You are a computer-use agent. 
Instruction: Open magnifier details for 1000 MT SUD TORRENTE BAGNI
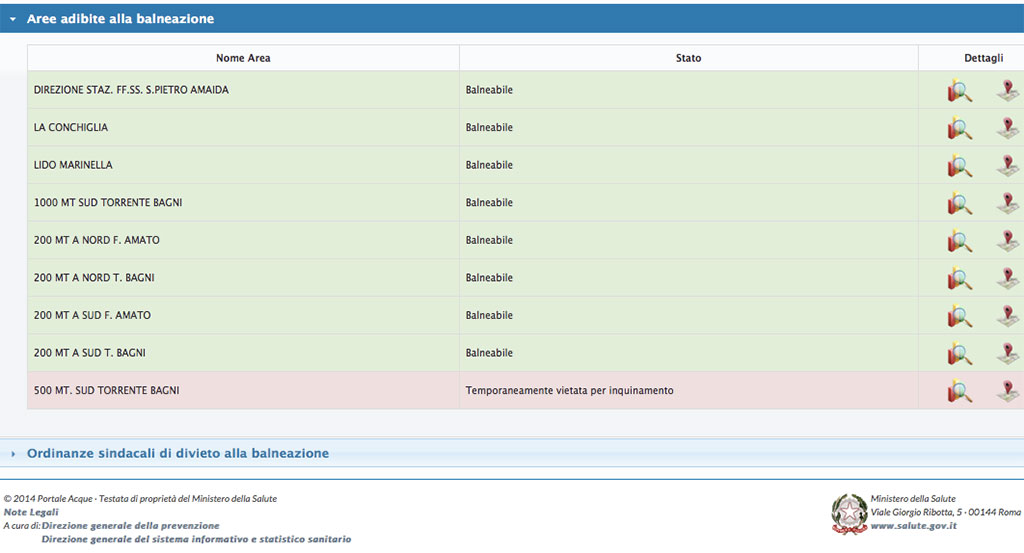pyautogui.click(x=959, y=203)
